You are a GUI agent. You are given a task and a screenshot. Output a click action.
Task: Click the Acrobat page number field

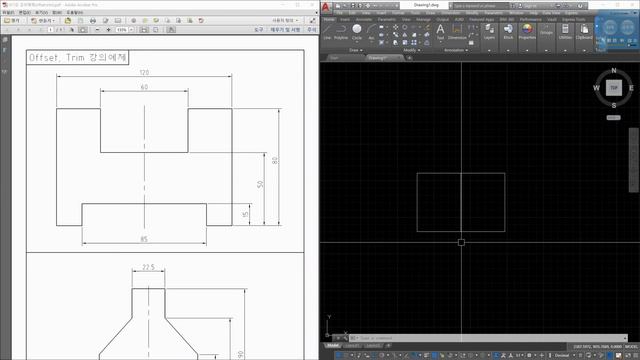50,30
